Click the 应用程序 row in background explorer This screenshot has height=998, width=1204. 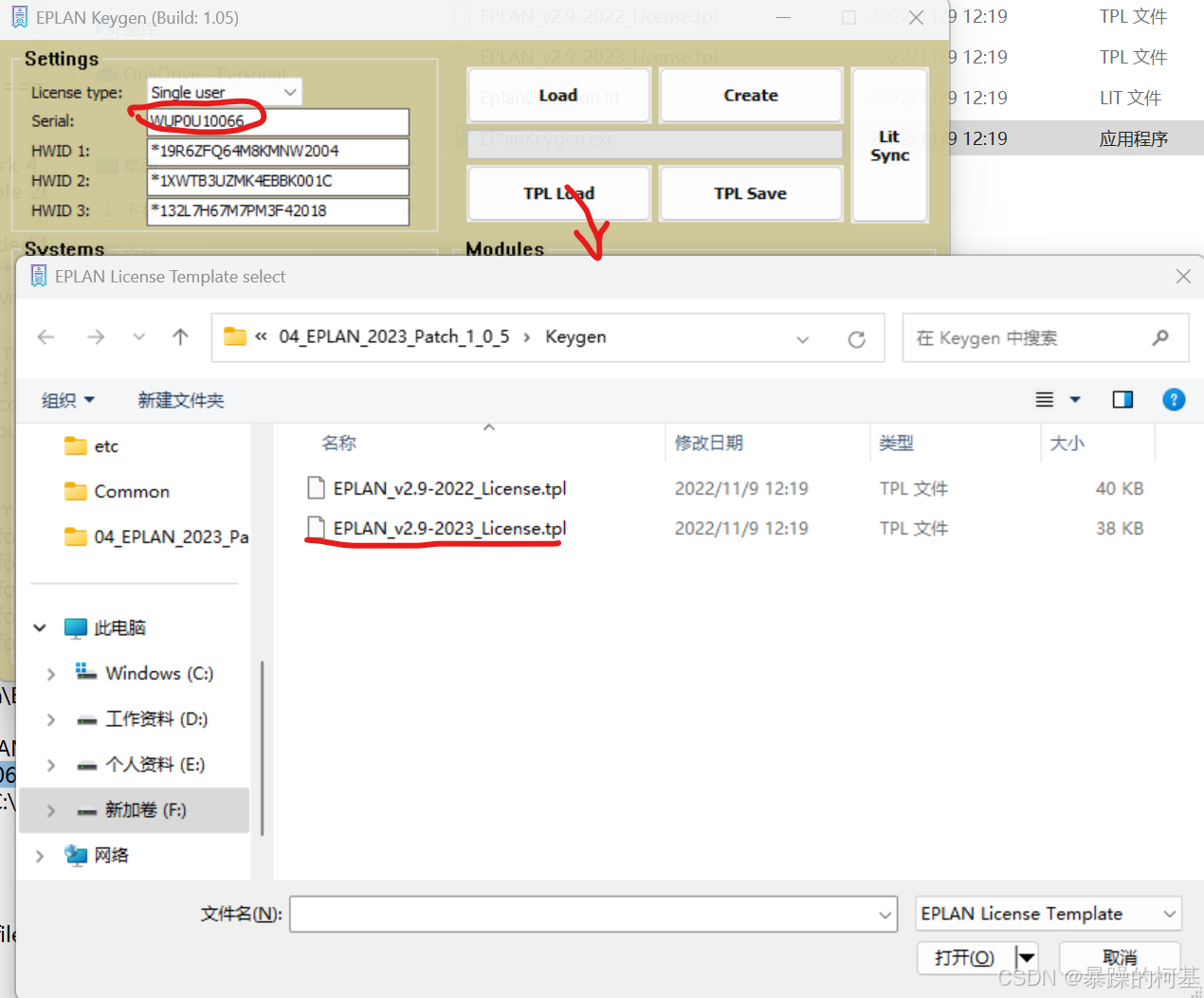pos(1076,138)
